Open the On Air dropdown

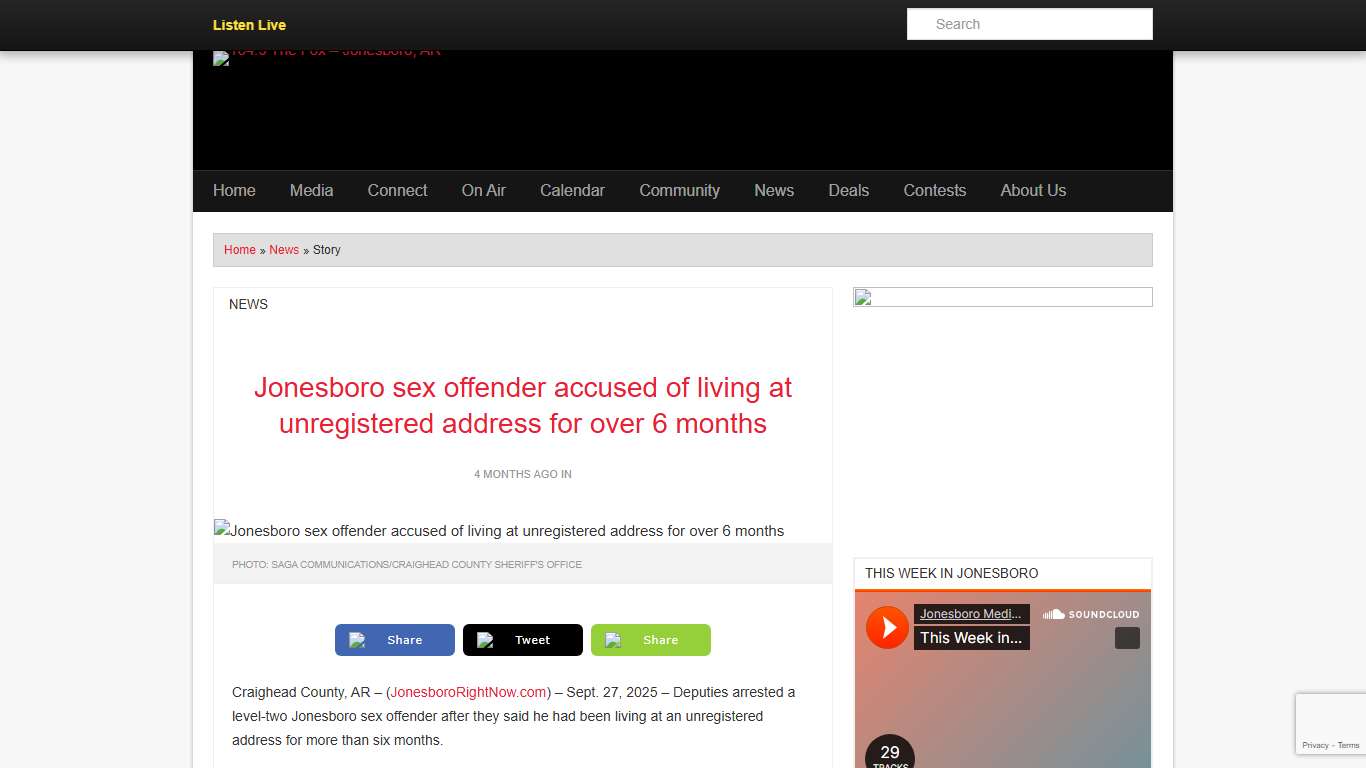pos(483,190)
